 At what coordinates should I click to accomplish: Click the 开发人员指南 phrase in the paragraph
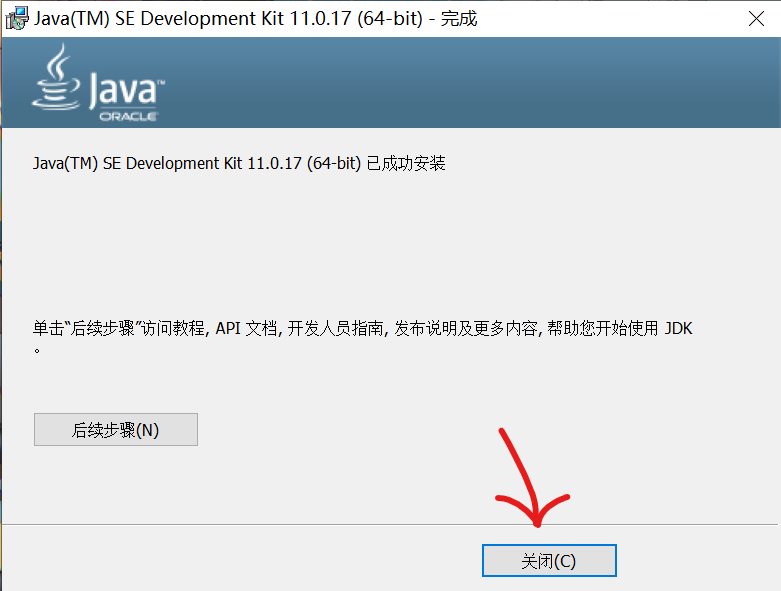click(336, 329)
